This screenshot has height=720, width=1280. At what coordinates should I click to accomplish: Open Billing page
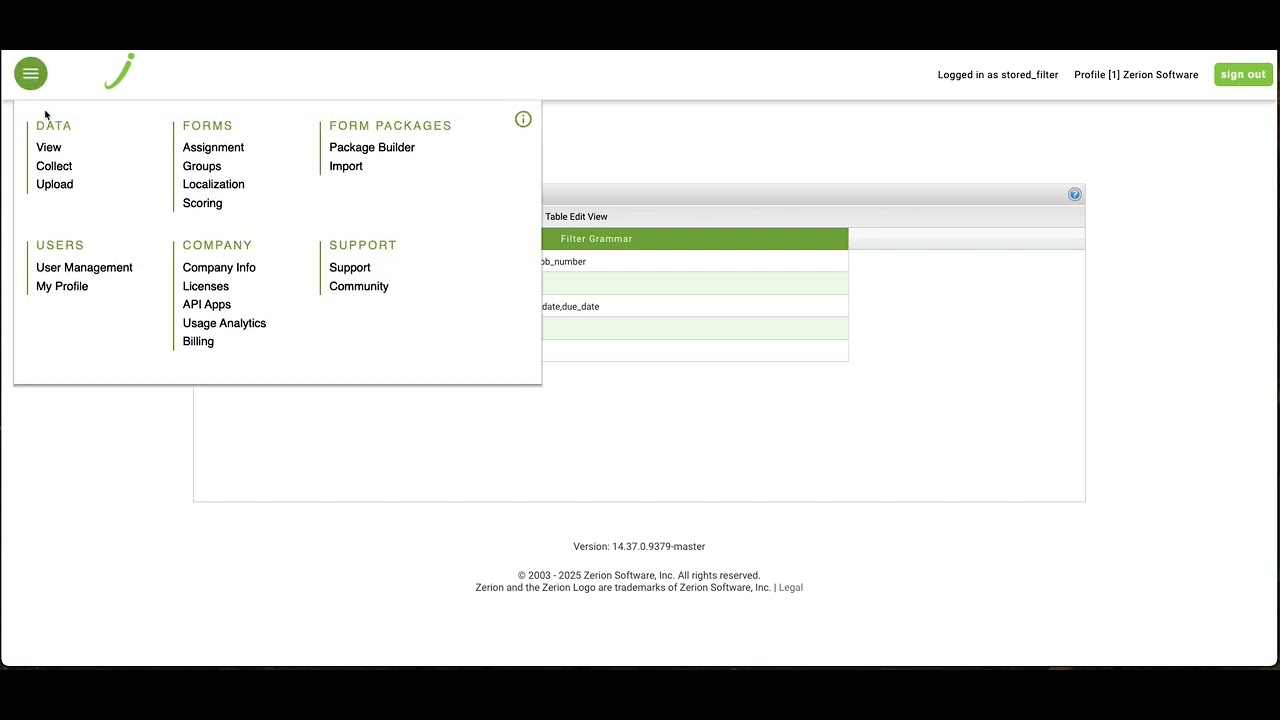click(x=198, y=341)
